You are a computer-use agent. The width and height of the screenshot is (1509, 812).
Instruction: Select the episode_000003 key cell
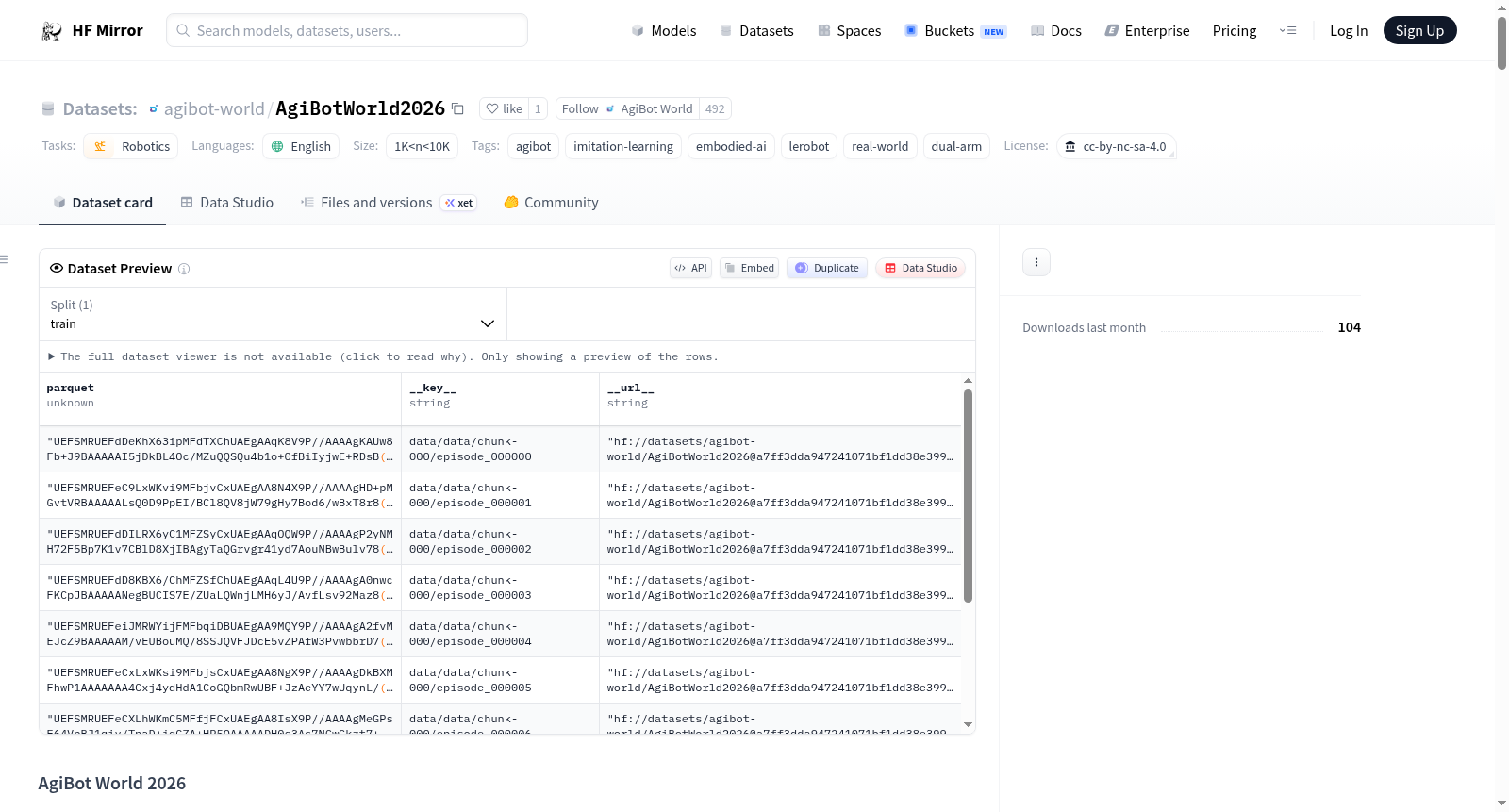[500, 588]
